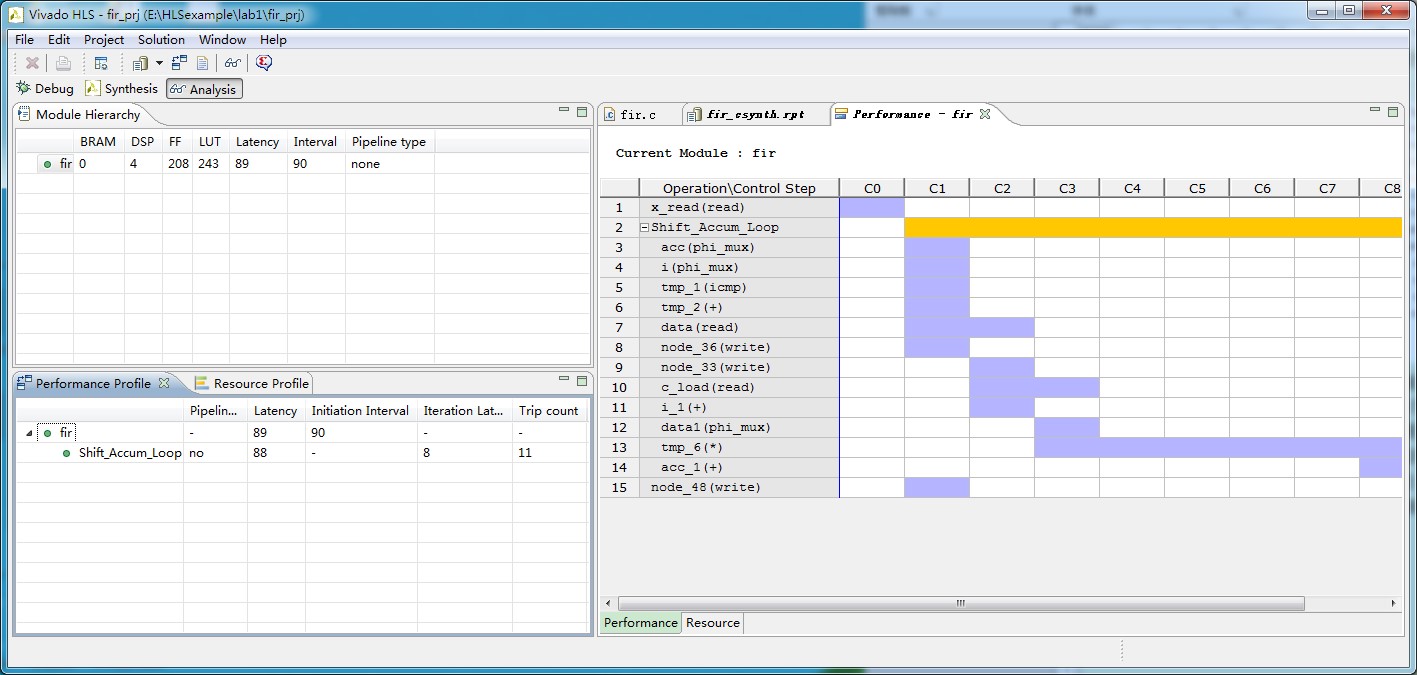The image size is (1417, 675).
Task: Maximize the Performance Profile panel
Action: (582, 380)
